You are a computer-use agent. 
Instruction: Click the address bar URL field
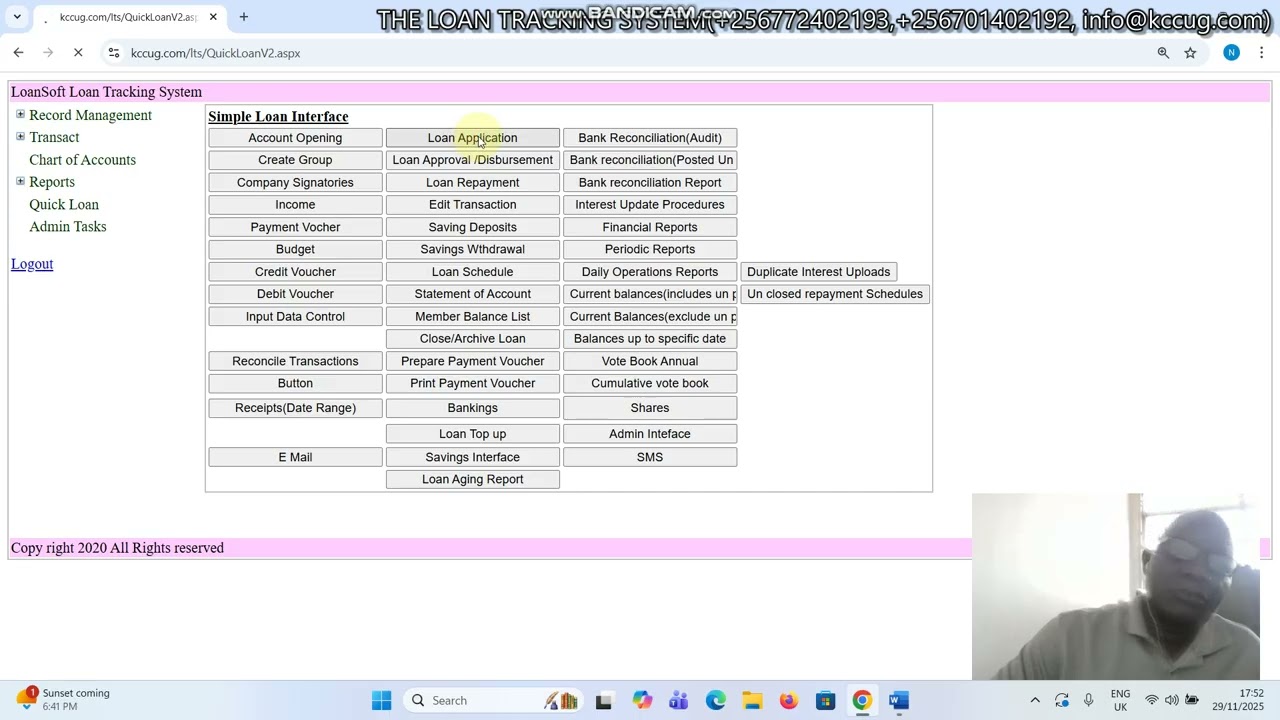click(x=640, y=53)
